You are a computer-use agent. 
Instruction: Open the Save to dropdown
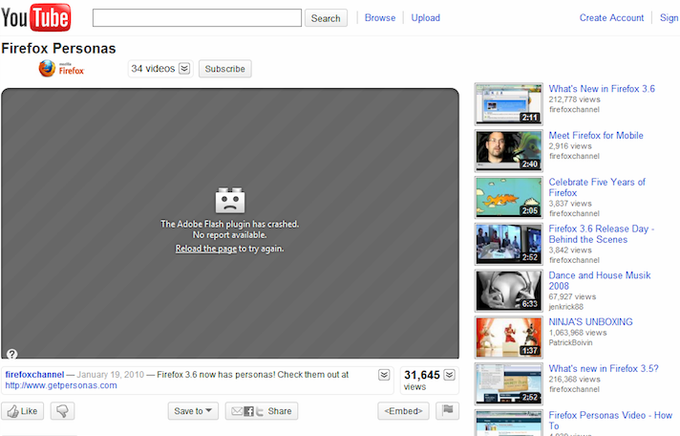click(193, 411)
